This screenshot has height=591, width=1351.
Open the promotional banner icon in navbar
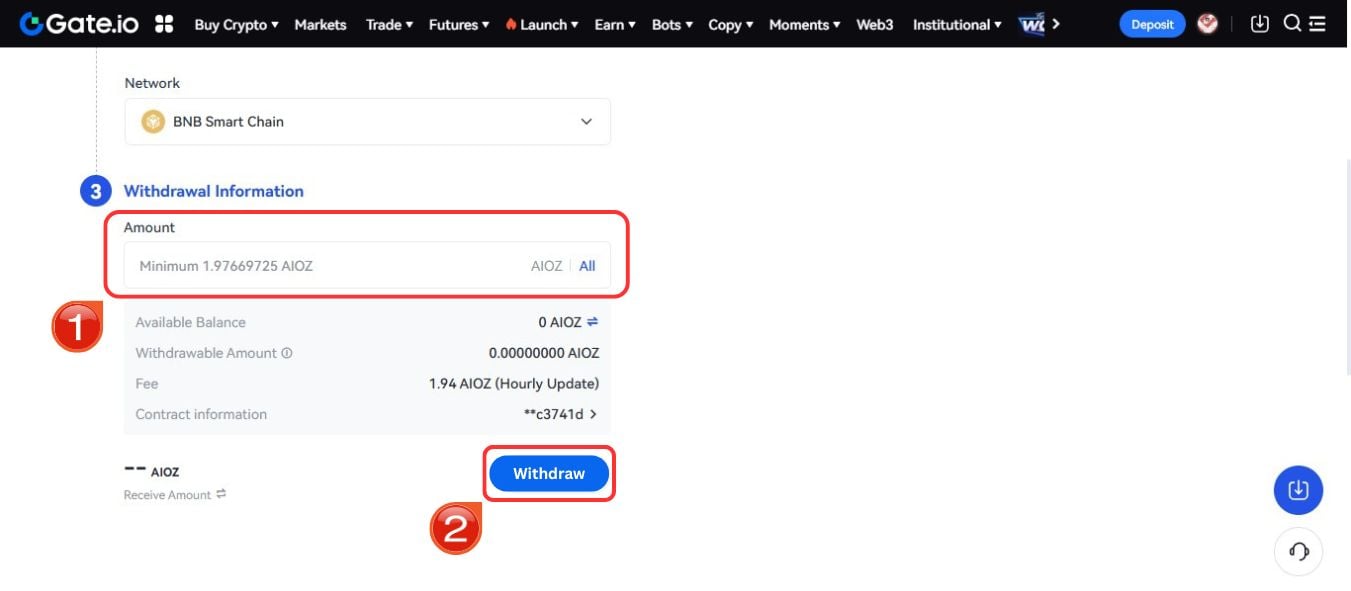pyautogui.click(x=1031, y=24)
